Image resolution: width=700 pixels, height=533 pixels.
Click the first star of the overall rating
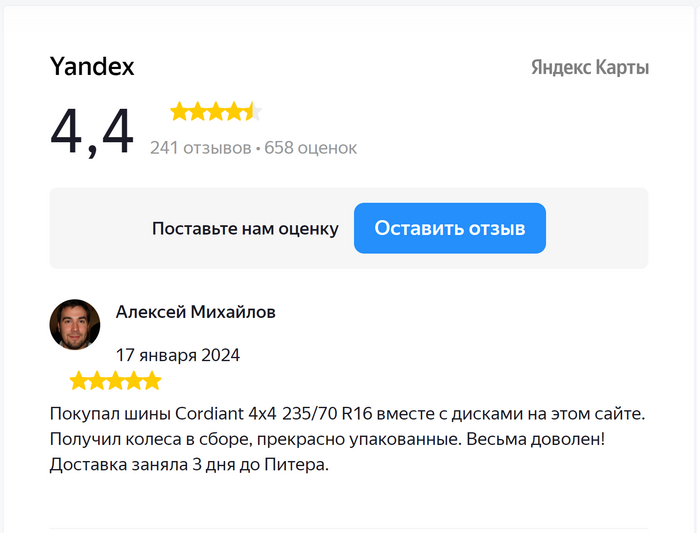tap(179, 111)
